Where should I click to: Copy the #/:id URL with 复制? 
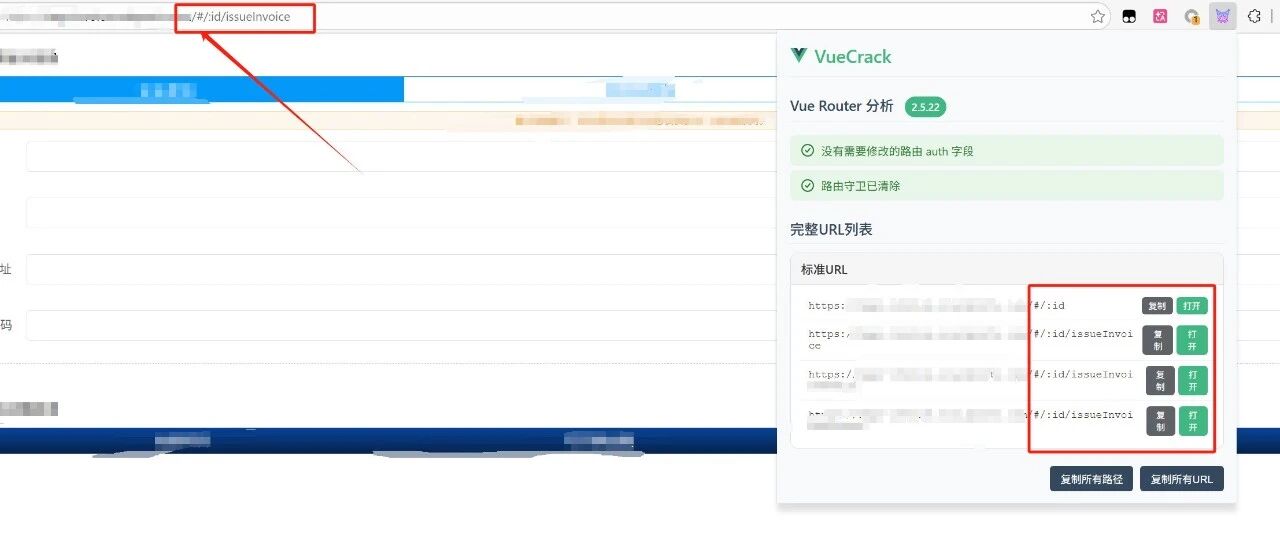1157,306
